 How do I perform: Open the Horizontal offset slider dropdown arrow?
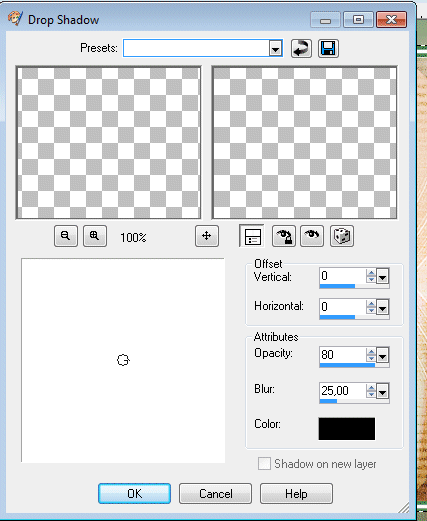[x=383, y=307]
